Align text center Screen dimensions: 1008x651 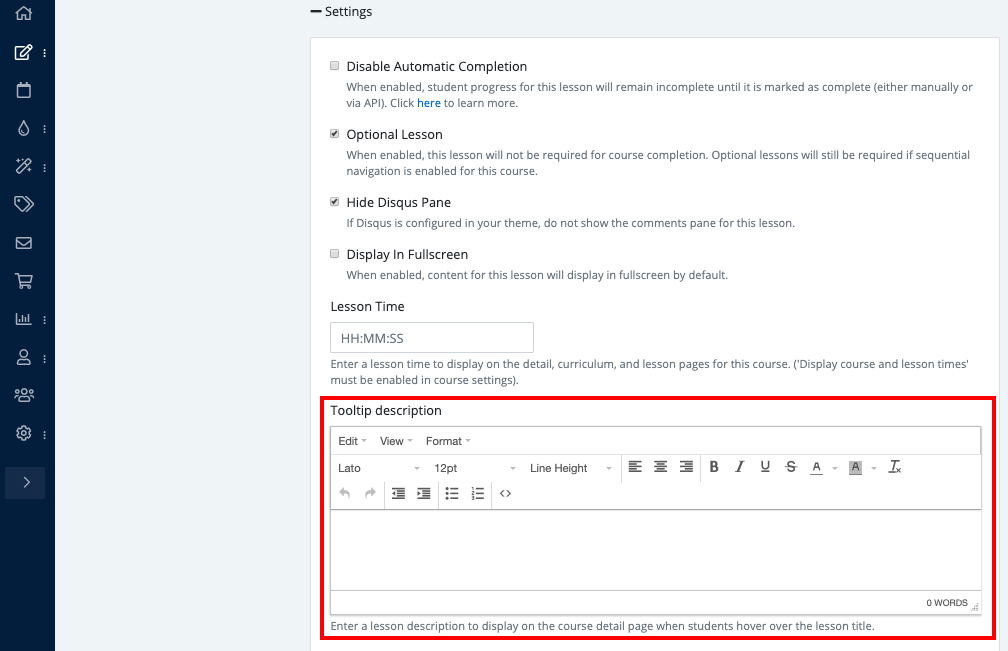click(x=660, y=467)
